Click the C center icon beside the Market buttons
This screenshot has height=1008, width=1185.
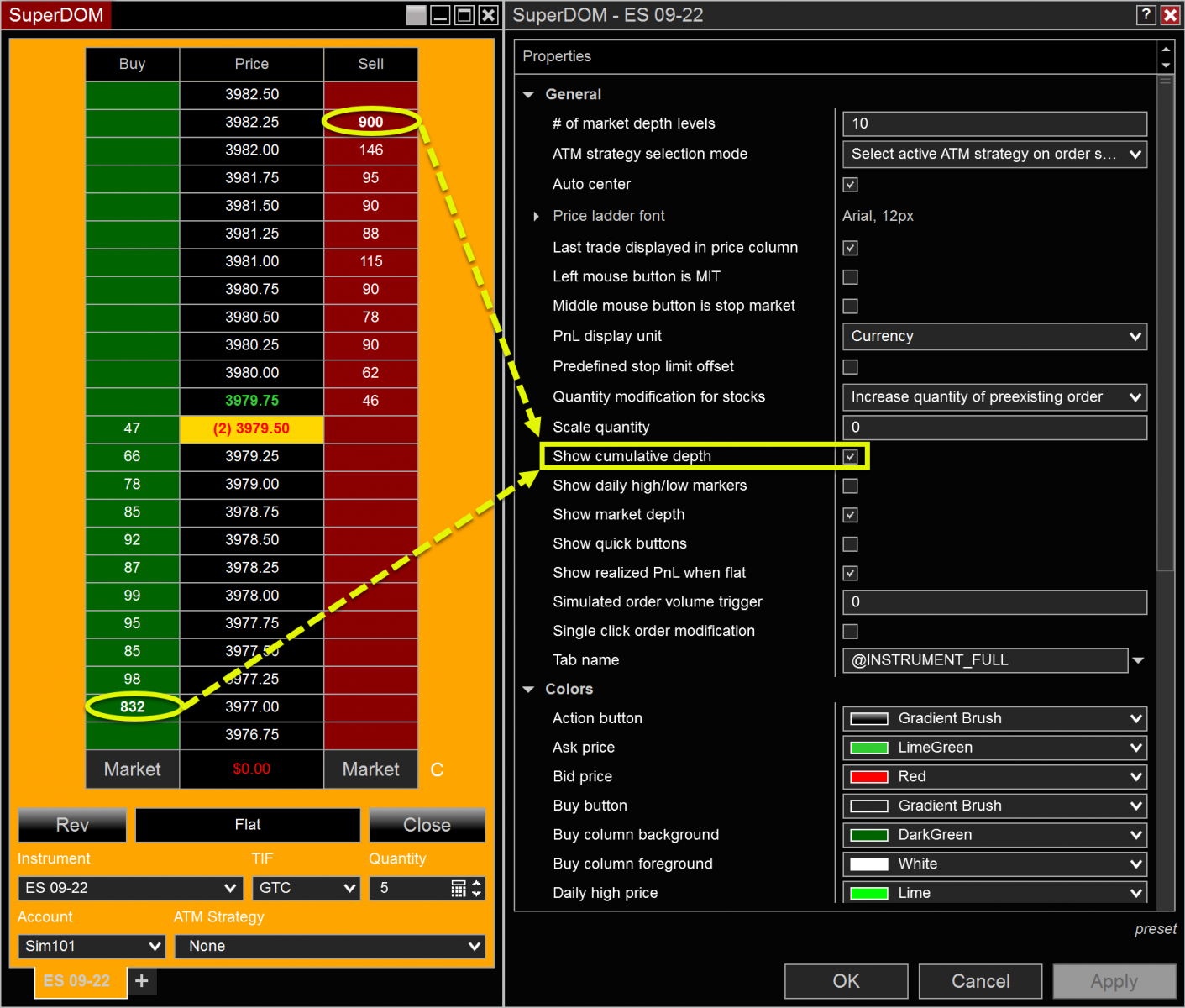[x=437, y=769]
